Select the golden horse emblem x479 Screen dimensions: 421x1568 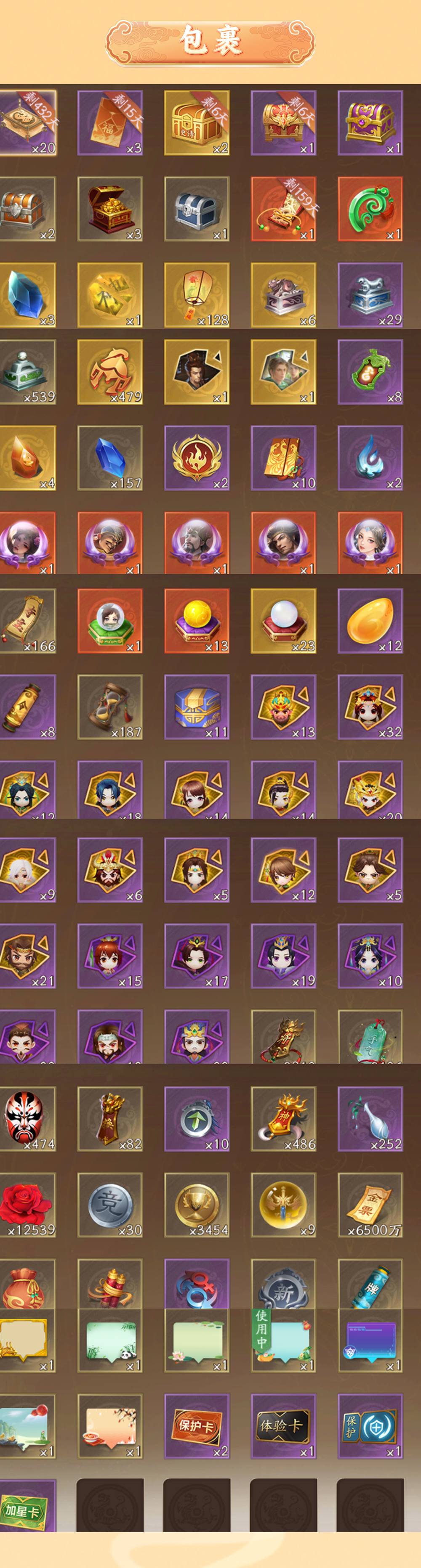(110, 372)
